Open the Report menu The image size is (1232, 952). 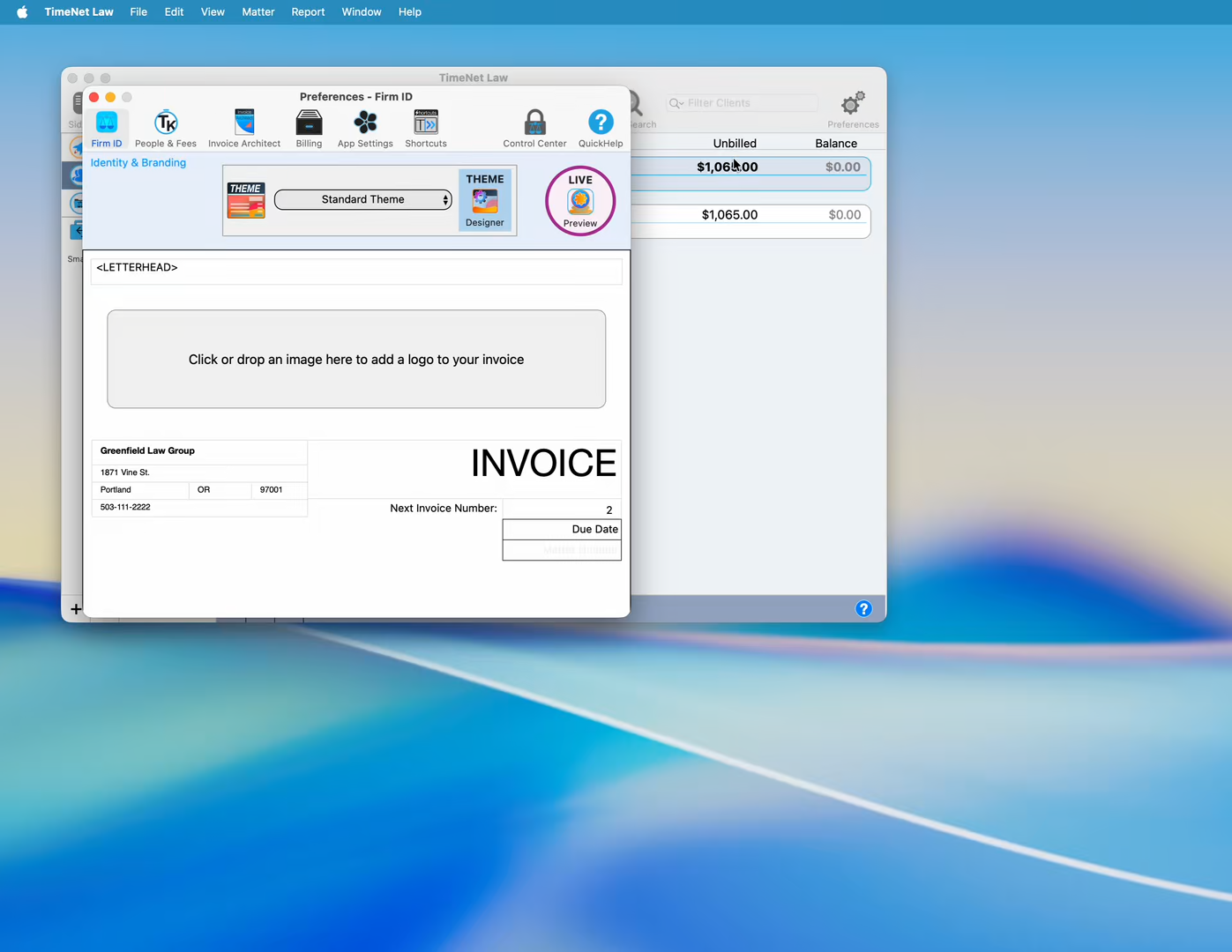[308, 12]
